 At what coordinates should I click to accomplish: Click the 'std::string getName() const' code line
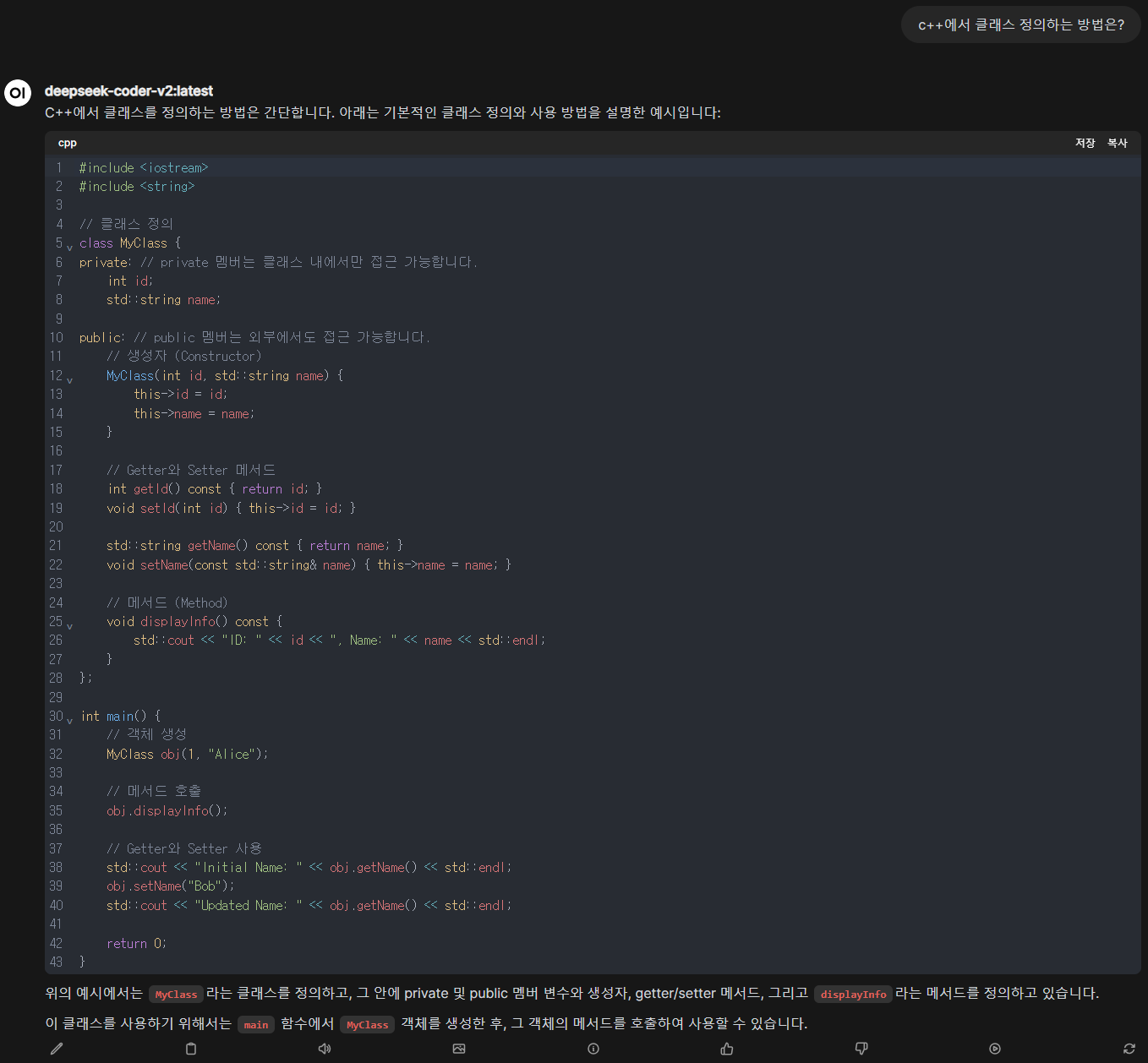pos(255,545)
